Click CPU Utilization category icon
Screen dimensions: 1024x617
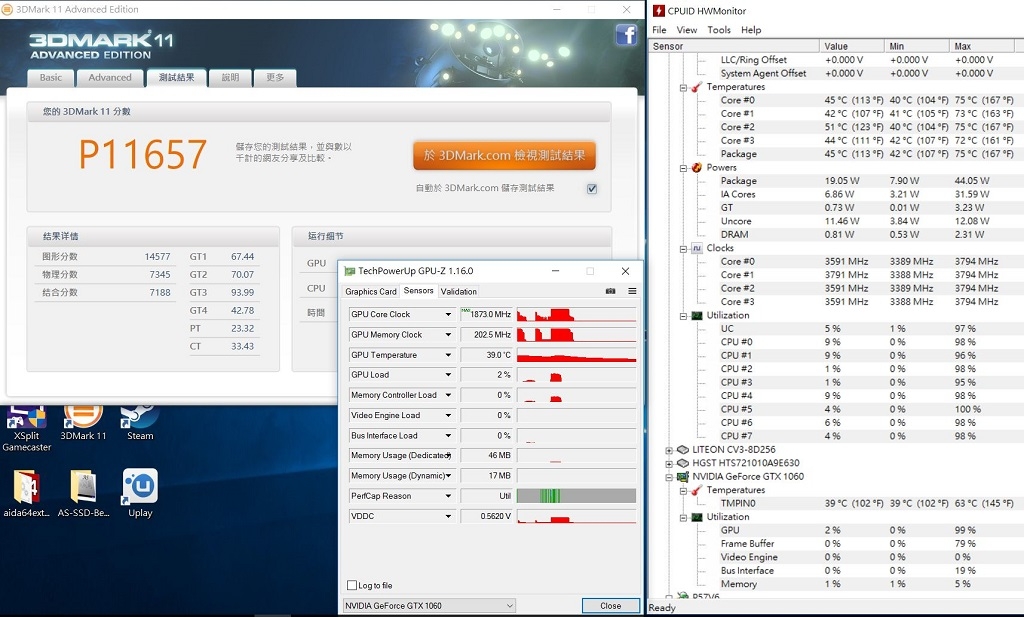tap(697, 315)
